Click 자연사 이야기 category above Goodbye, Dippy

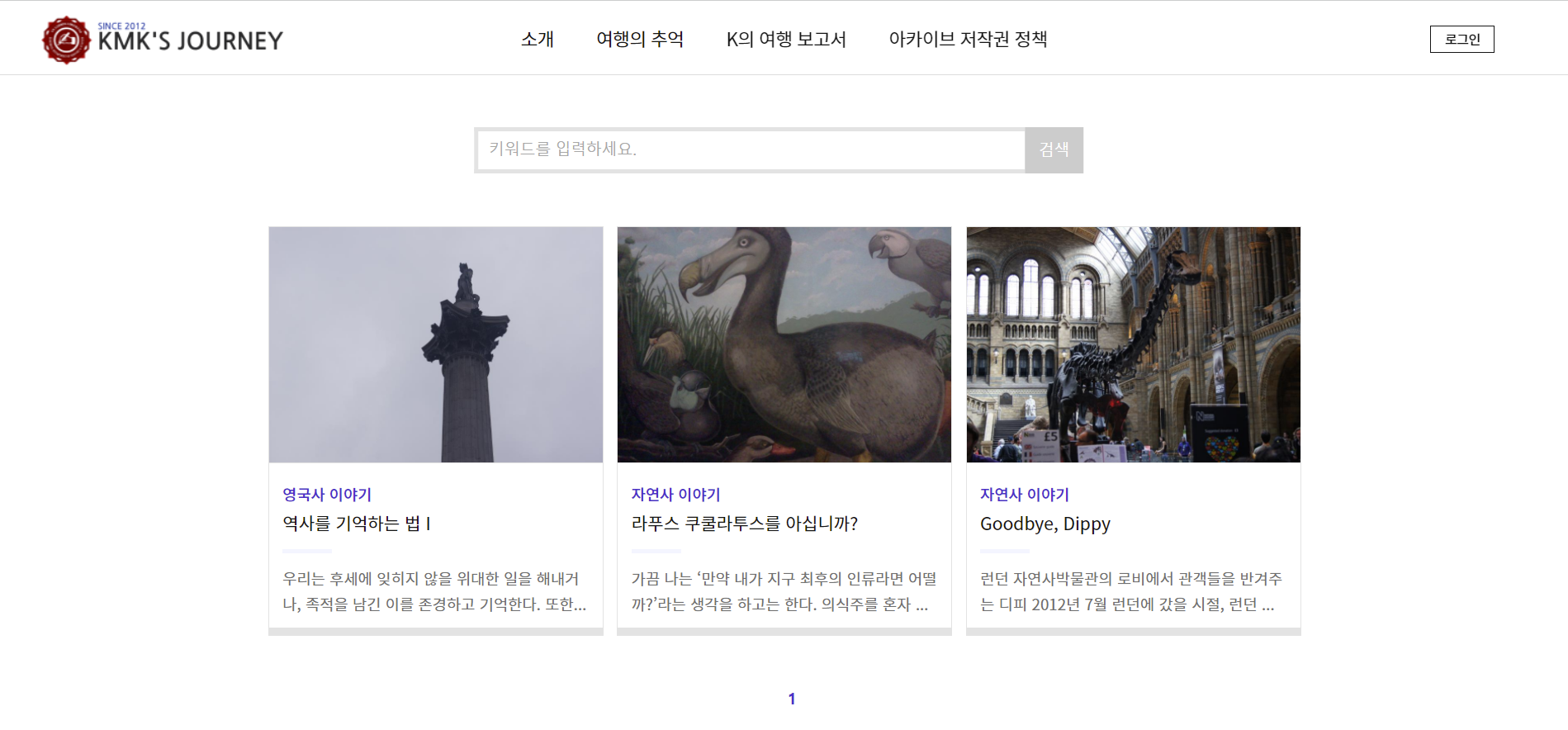coord(1024,495)
